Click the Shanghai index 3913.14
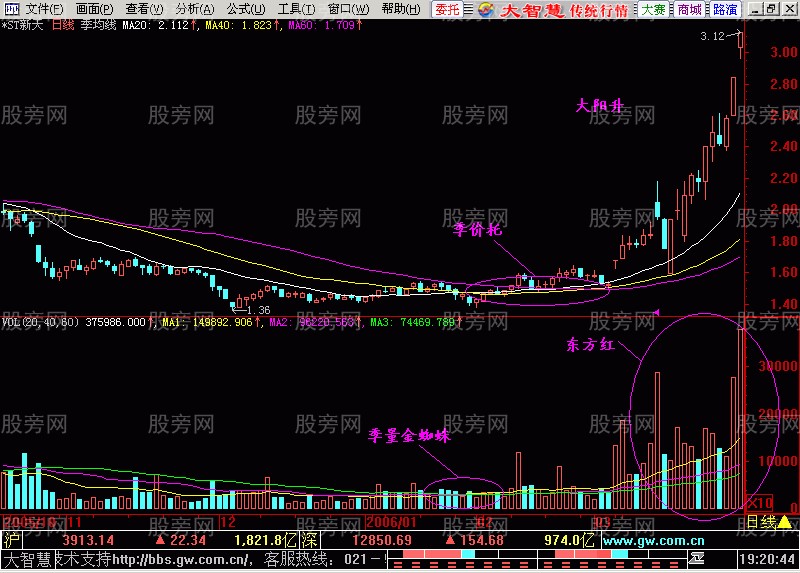The width and height of the screenshot is (800, 573). [x=88, y=540]
